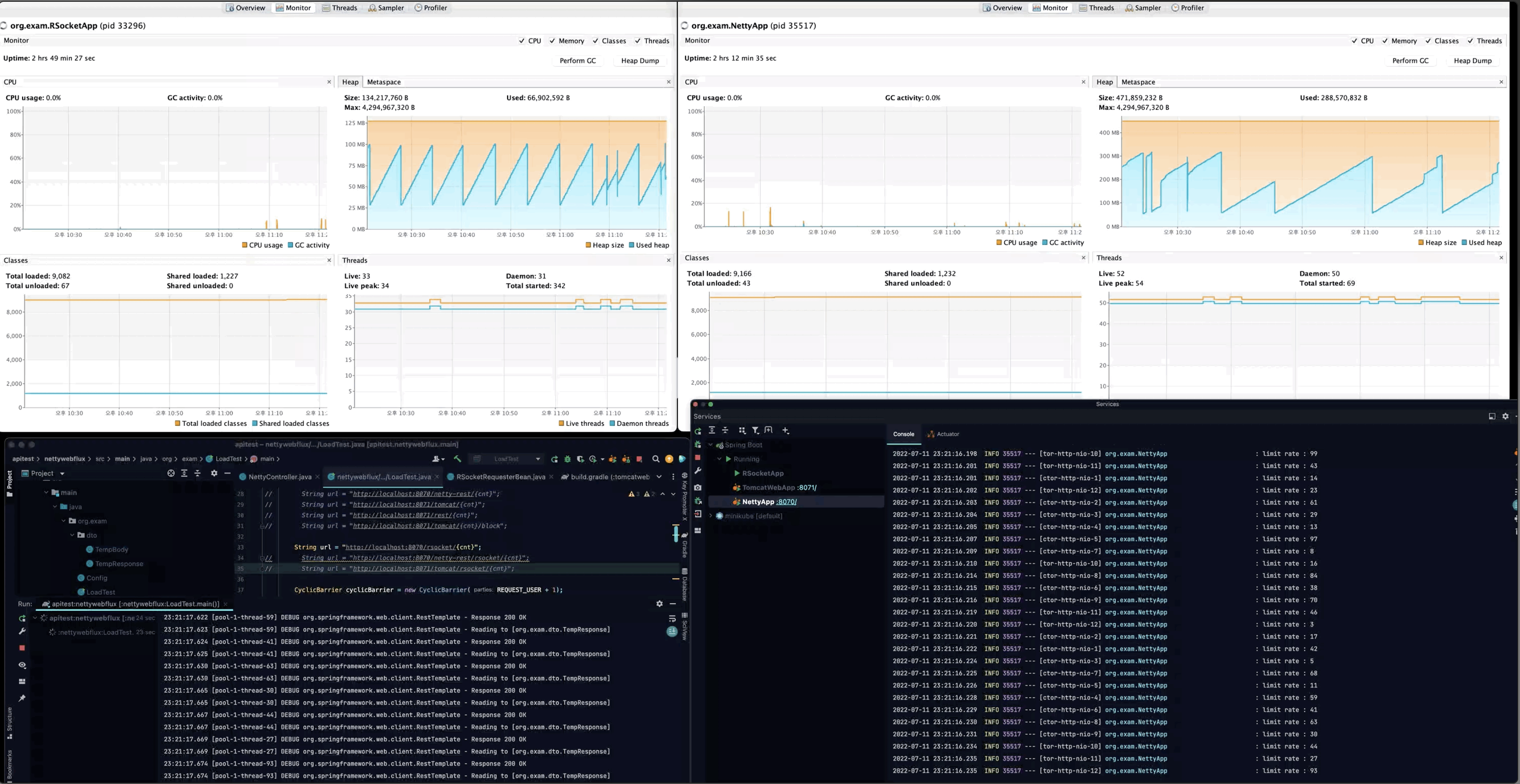Click the debug bug icon in IntelliJ toolbar
Image resolution: width=1520 pixels, height=784 pixels.
[567, 459]
